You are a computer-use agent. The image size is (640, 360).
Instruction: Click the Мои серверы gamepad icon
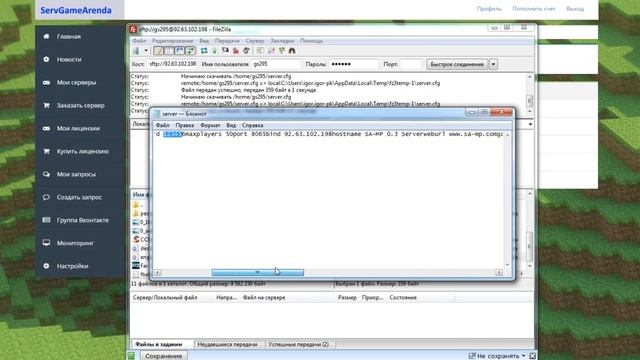pos(47,82)
